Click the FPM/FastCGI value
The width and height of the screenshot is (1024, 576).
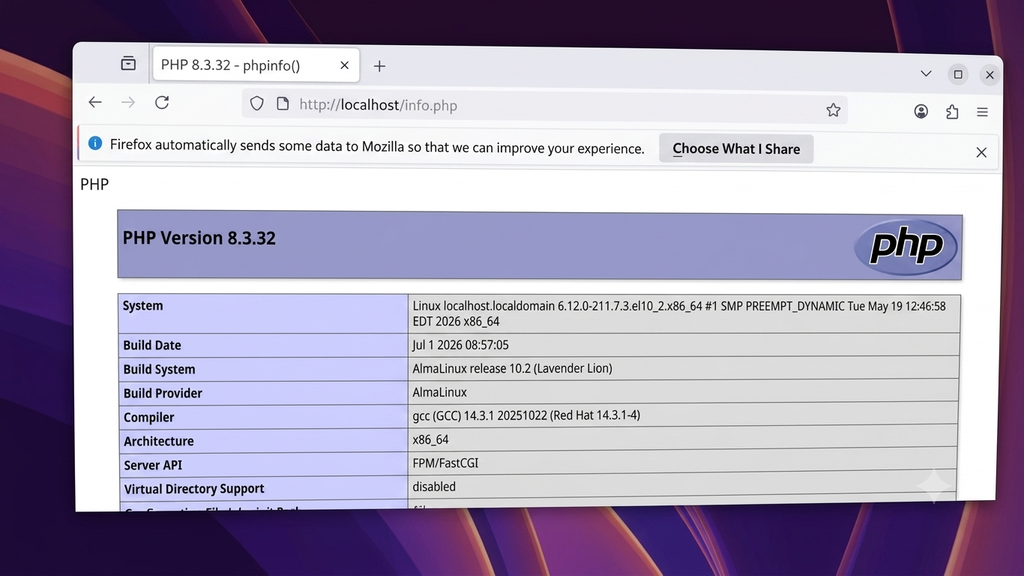click(x=445, y=463)
